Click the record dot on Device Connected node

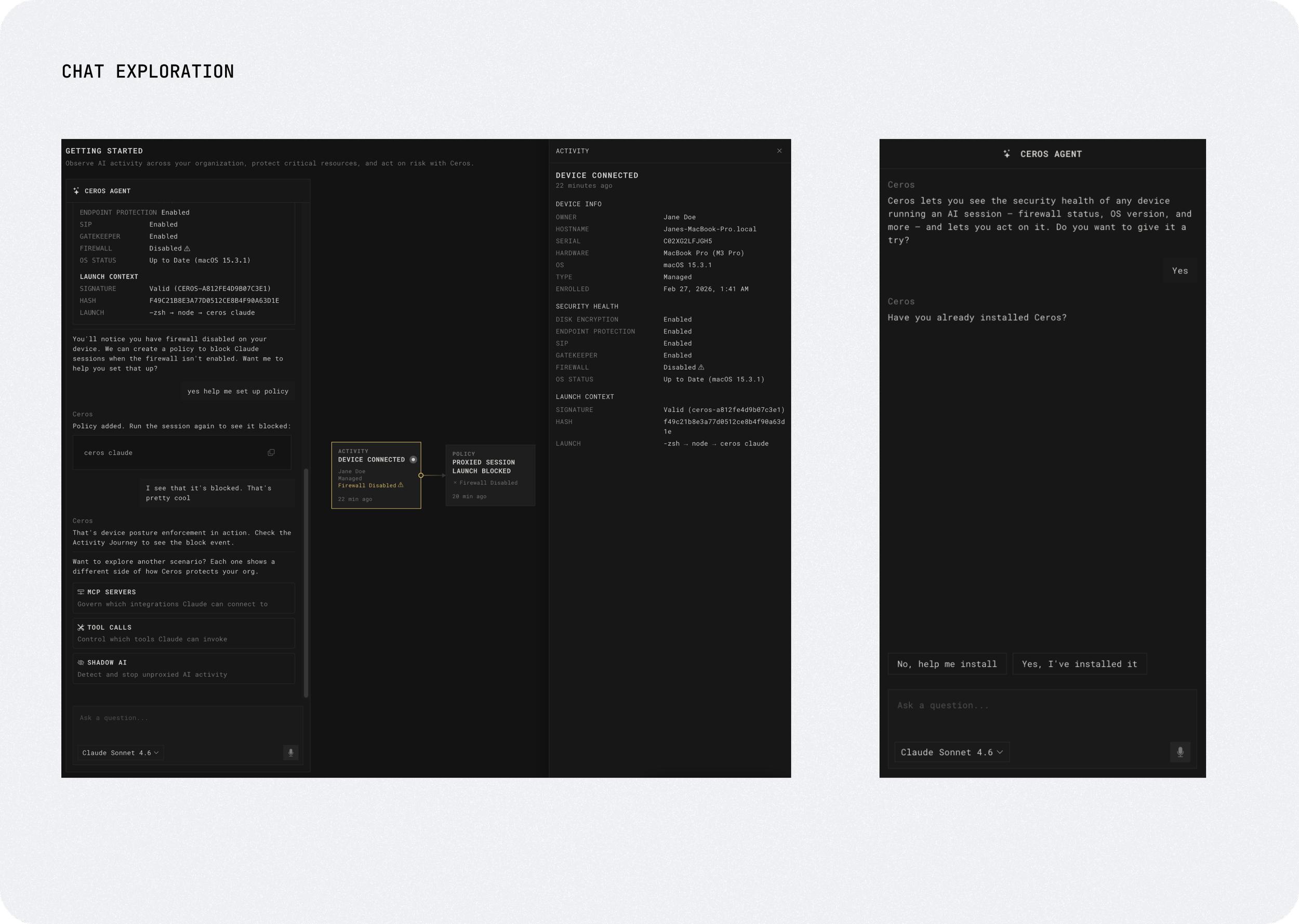coord(414,460)
